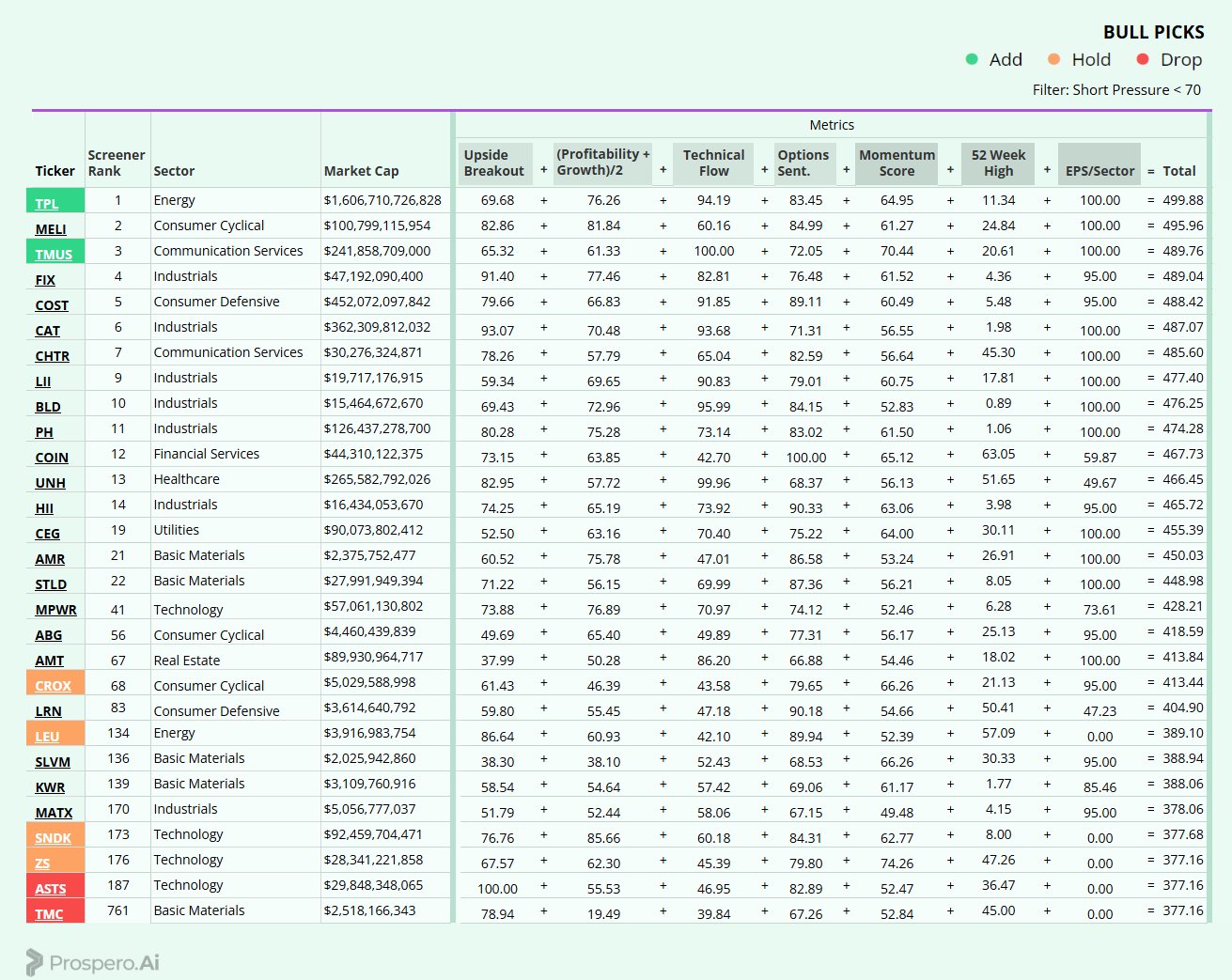Open the COIN ticker link

point(52,458)
